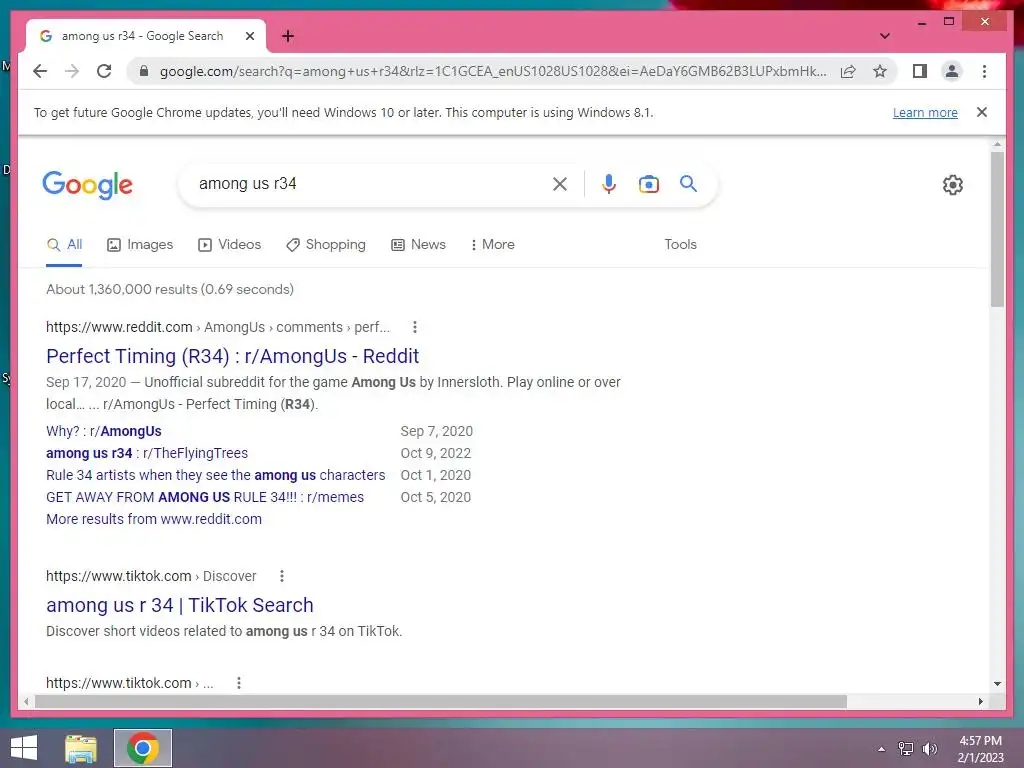Open the r/TheFlyingTrees sublink
Image resolution: width=1024 pixels, height=768 pixels.
coord(147,453)
